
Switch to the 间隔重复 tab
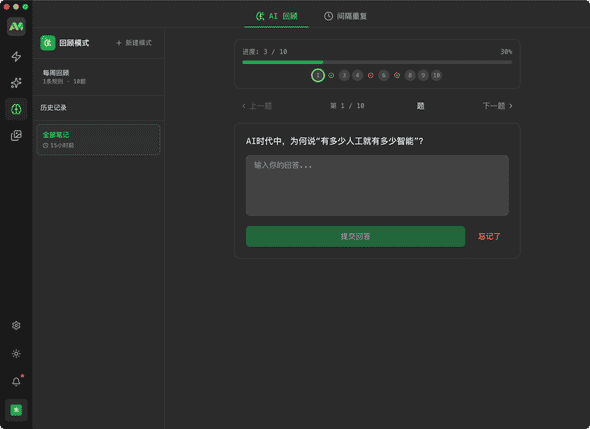pyautogui.click(x=345, y=16)
